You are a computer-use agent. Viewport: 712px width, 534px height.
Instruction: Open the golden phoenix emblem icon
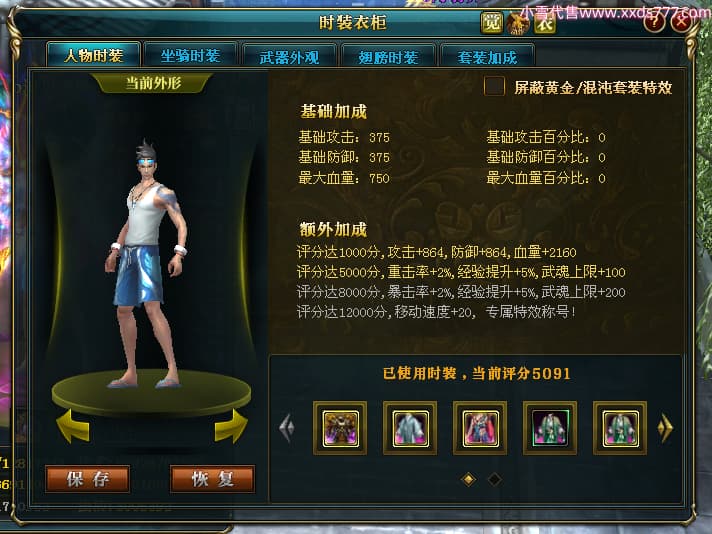point(518,23)
